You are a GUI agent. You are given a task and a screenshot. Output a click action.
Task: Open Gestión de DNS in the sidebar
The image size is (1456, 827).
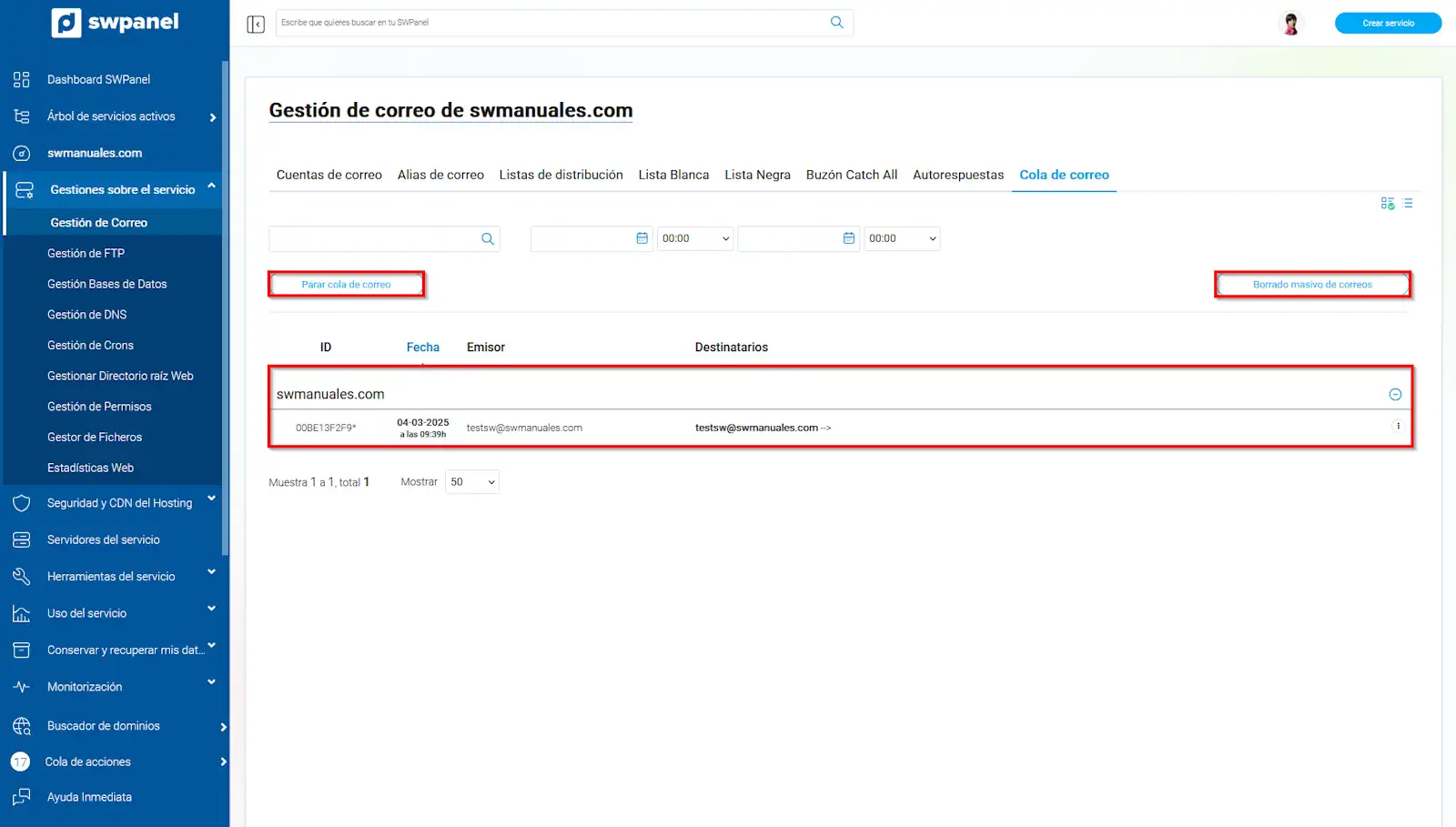click(x=87, y=315)
